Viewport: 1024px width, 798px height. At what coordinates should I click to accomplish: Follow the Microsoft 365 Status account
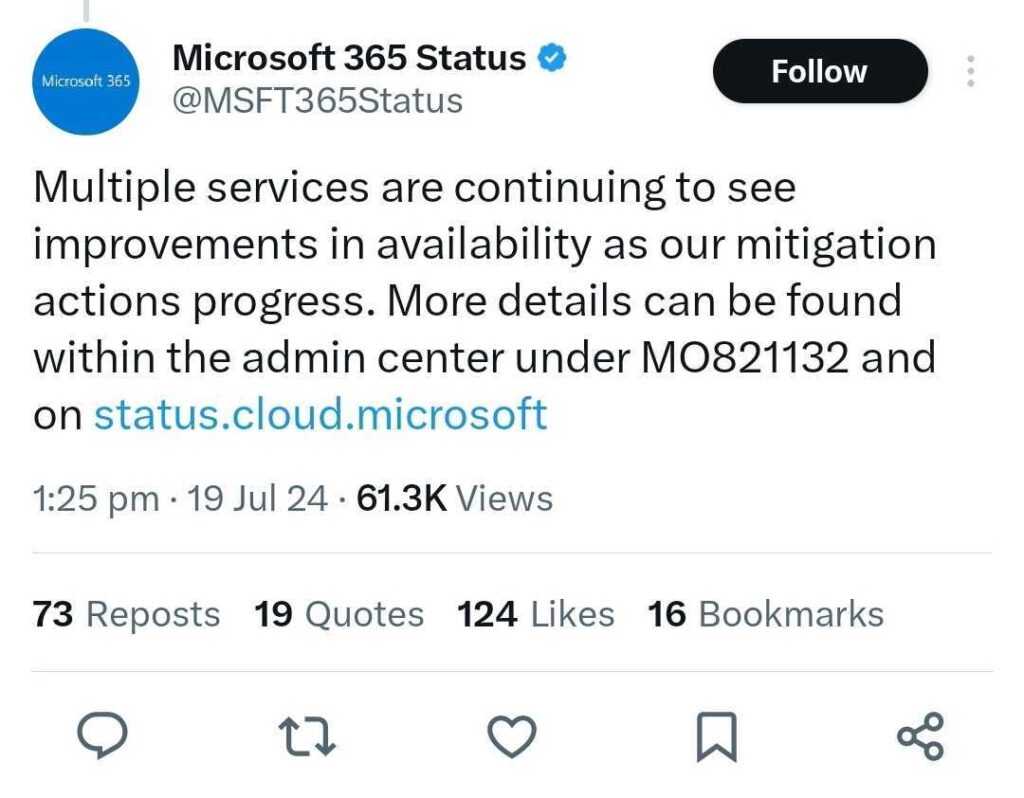pos(819,72)
